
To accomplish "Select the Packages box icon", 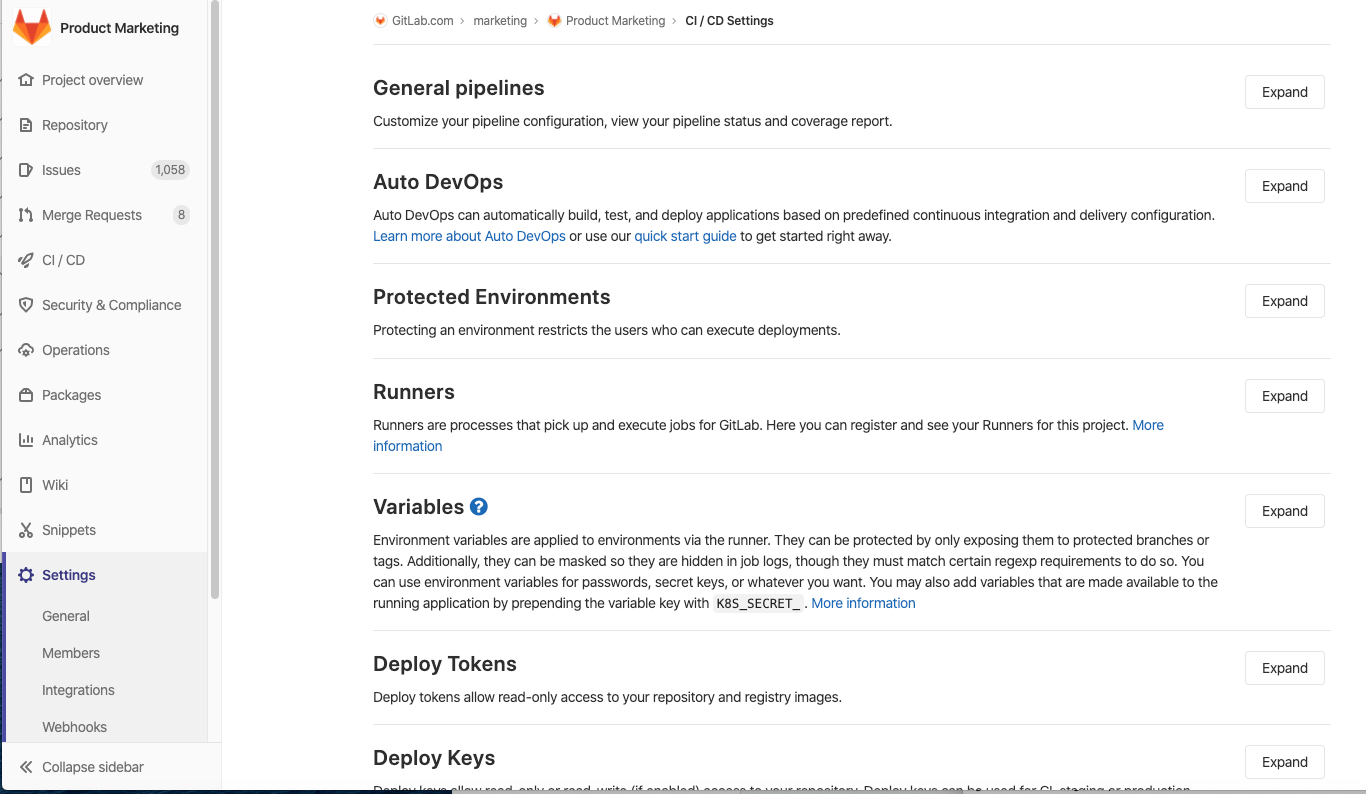I will [x=23, y=395].
